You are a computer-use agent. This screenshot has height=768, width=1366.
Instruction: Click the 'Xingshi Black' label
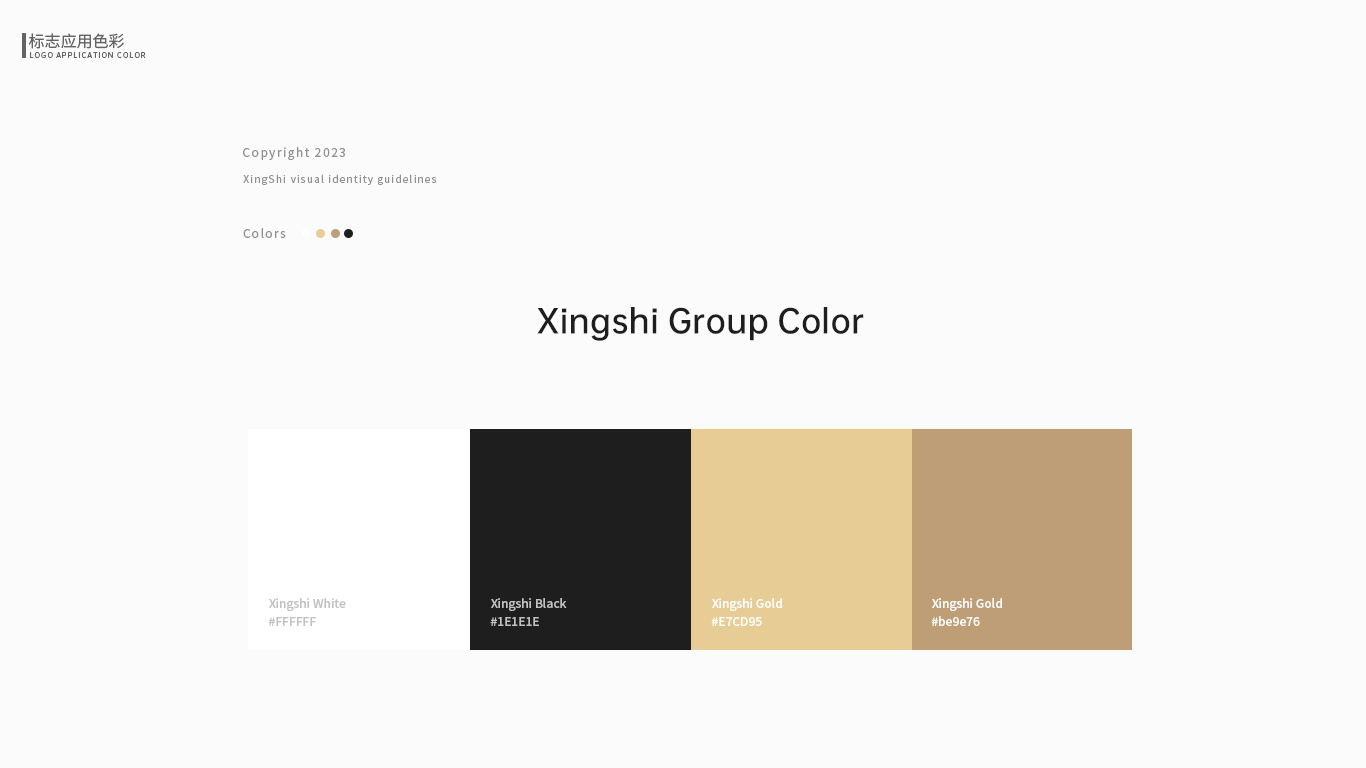click(528, 604)
